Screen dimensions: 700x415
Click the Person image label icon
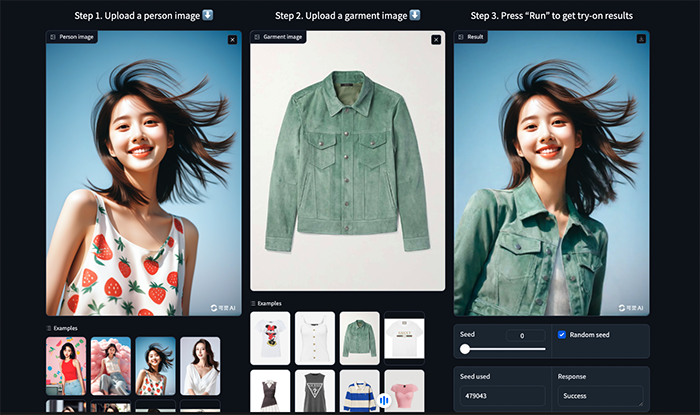(x=54, y=37)
